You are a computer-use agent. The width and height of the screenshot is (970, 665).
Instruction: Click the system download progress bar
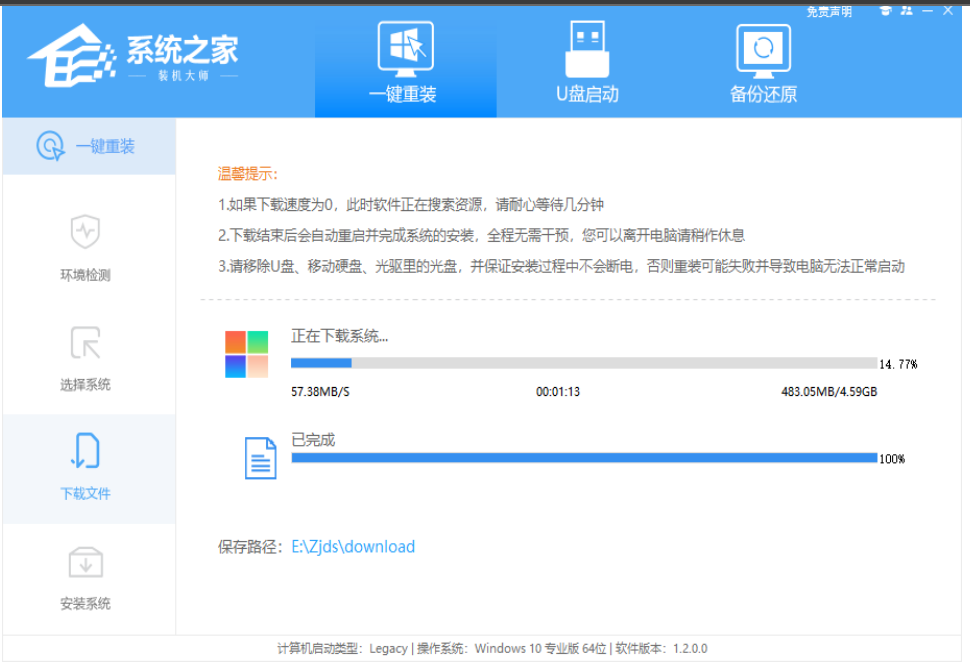click(x=584, y=363)
